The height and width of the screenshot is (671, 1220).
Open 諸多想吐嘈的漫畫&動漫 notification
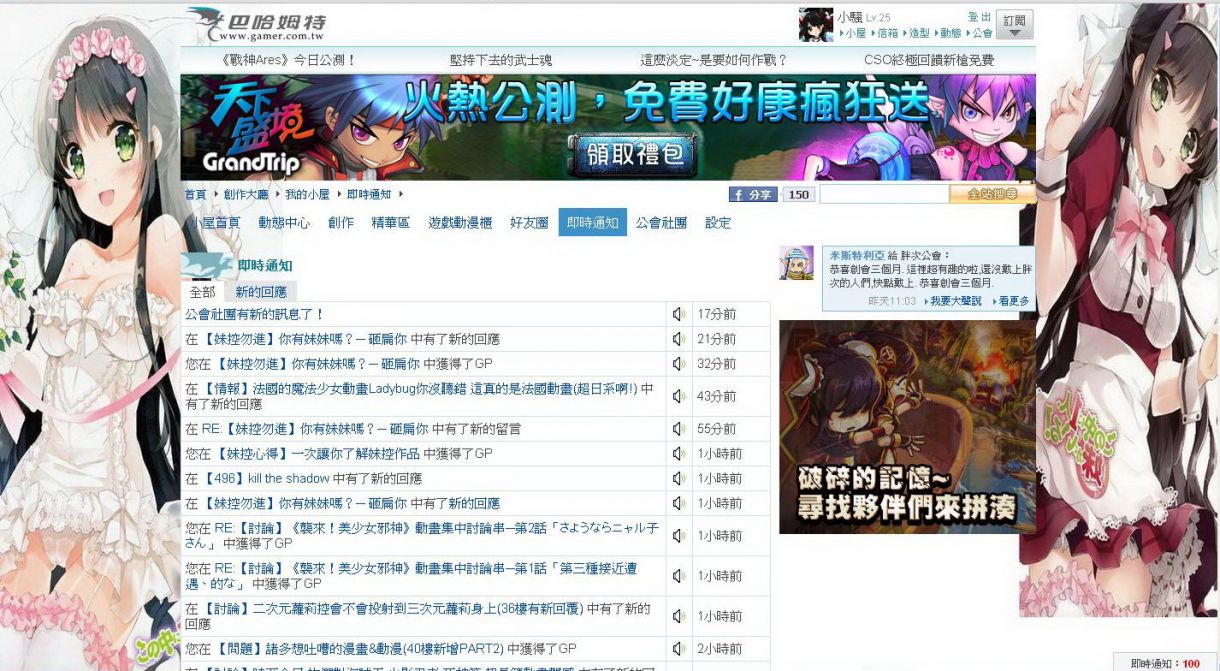(381, 649)
